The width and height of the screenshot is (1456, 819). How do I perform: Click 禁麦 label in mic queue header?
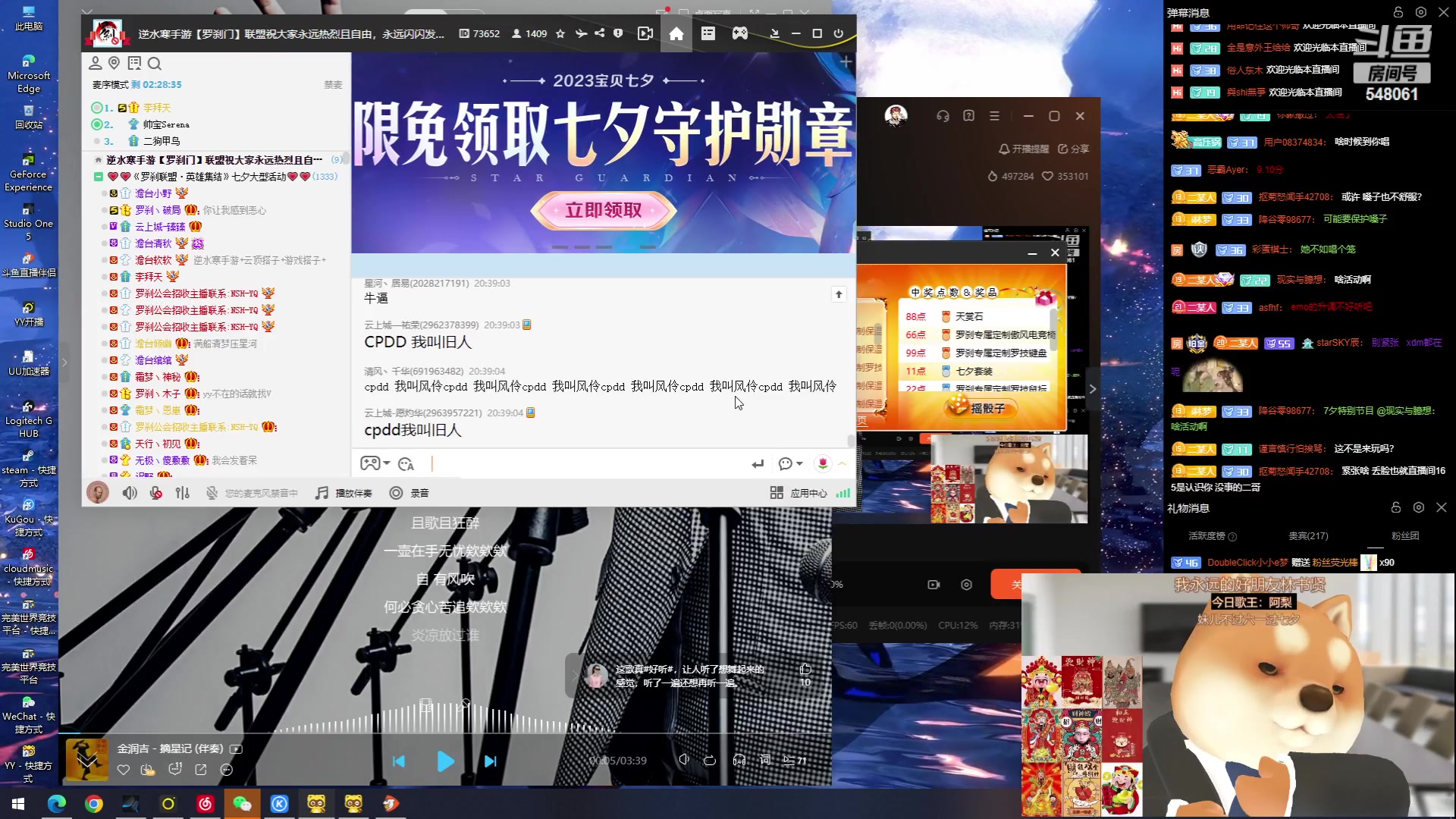pyautogui.click(x=333, y=85)
